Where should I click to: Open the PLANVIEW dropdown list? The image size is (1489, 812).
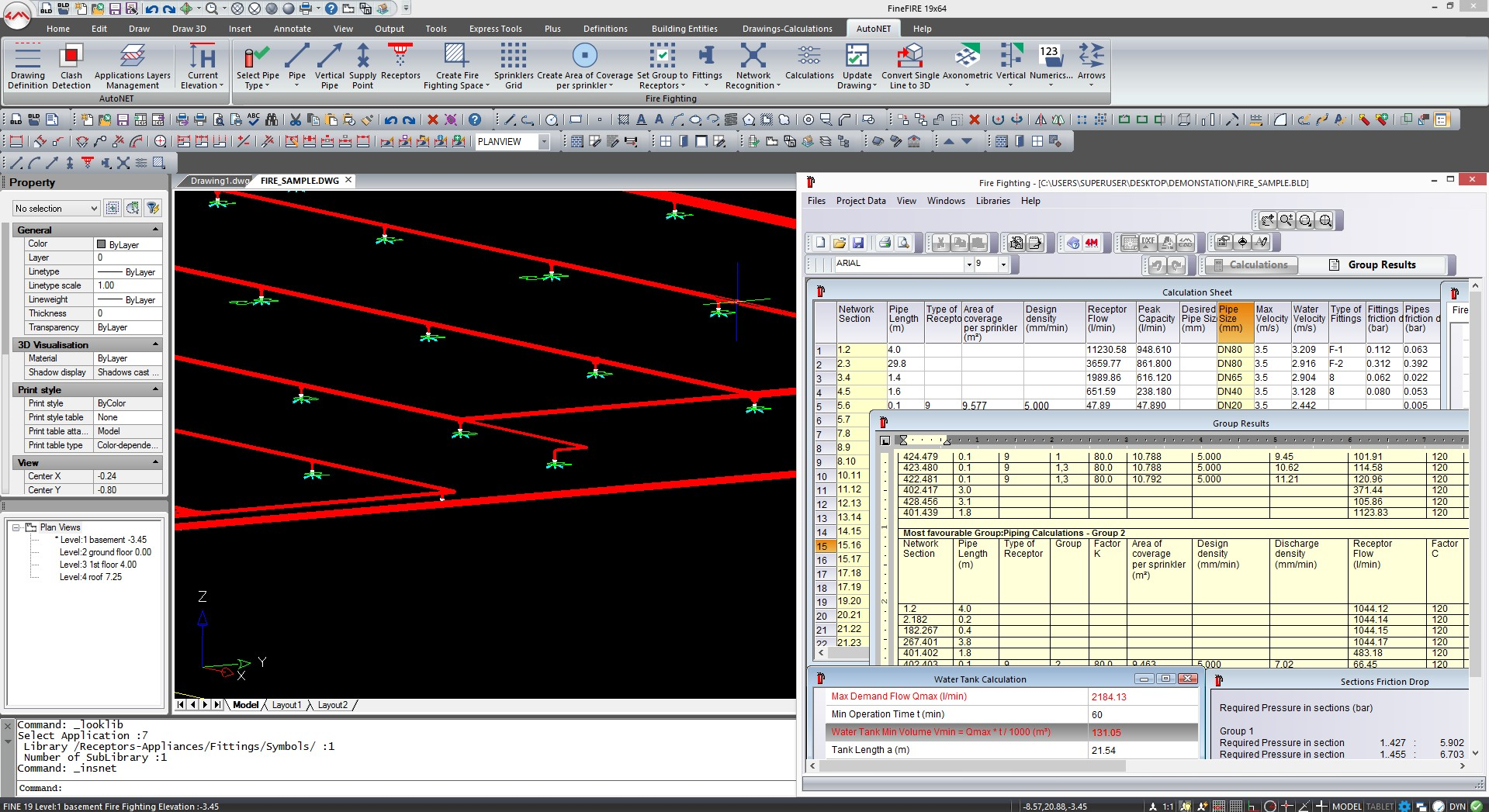click(x=544, y=142)
